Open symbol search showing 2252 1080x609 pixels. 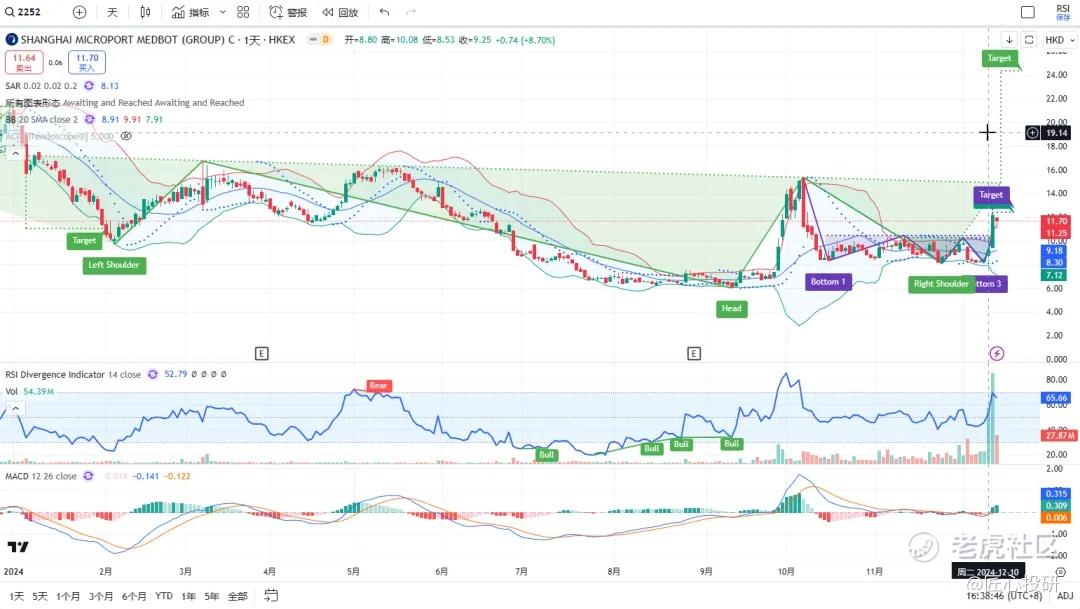(x=24, y=12)
